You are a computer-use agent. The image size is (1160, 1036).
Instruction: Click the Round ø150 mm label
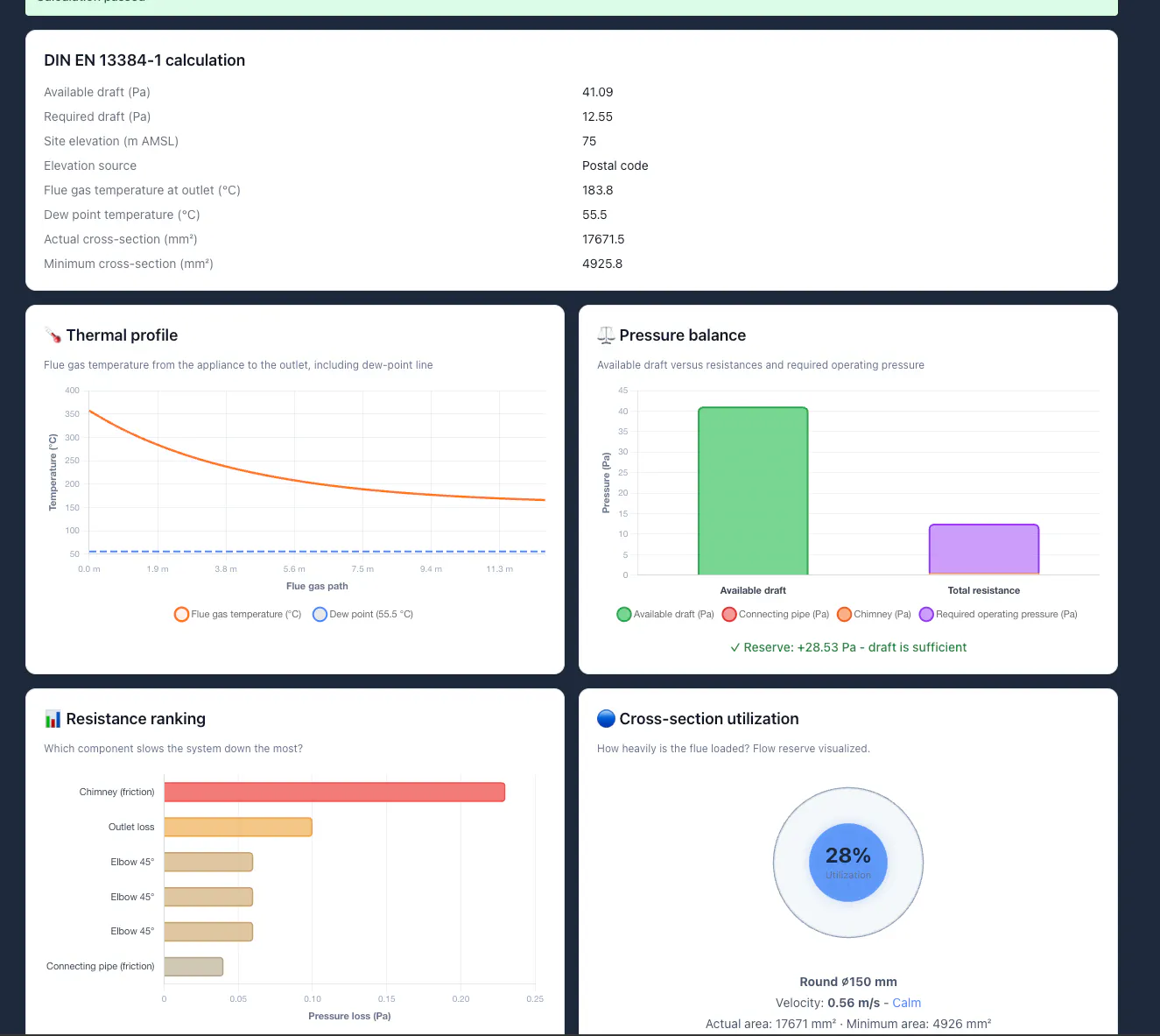pyautogui.click(x=848, y=982)
